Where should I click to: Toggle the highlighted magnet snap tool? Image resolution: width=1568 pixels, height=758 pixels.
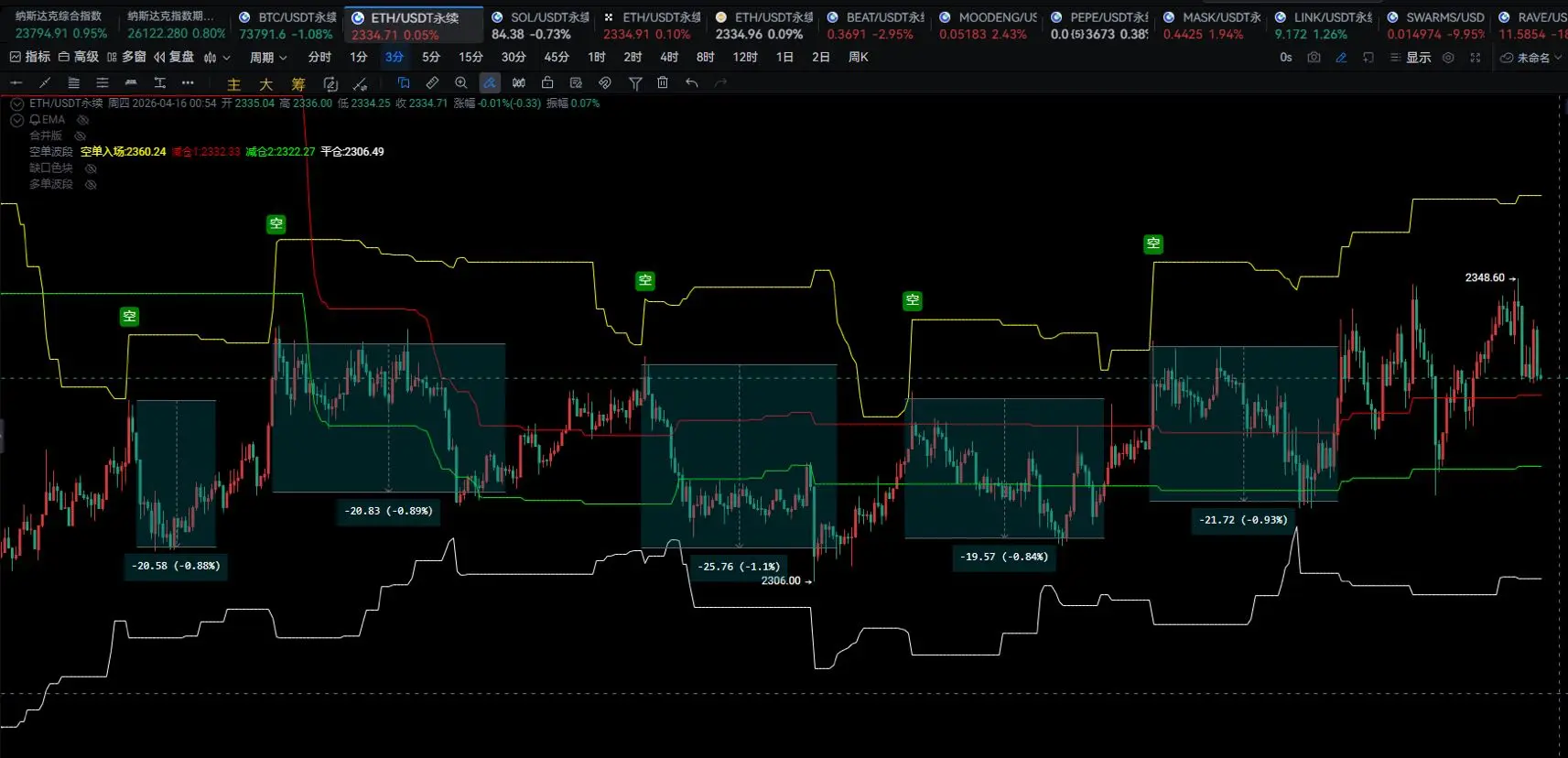(x=490, y=83)
